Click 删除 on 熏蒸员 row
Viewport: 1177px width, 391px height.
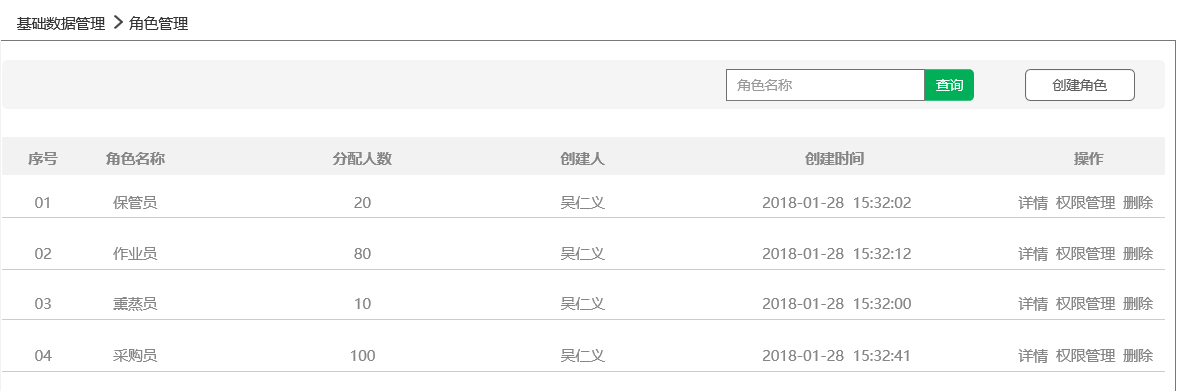click(1138, 304)
